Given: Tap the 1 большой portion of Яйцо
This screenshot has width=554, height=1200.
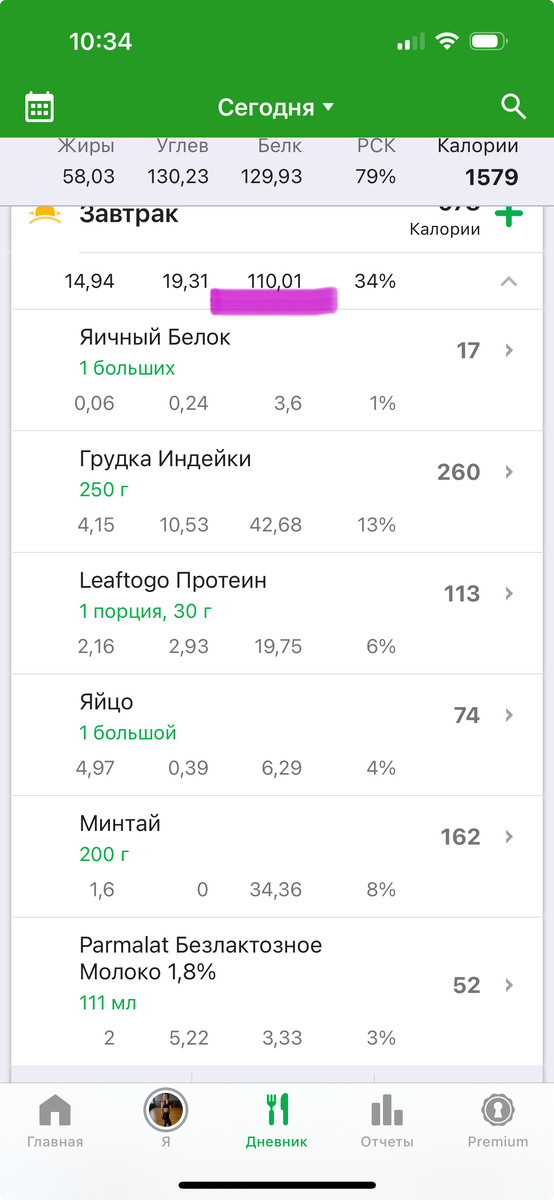Looking at the screenshot, I should 128,733.
